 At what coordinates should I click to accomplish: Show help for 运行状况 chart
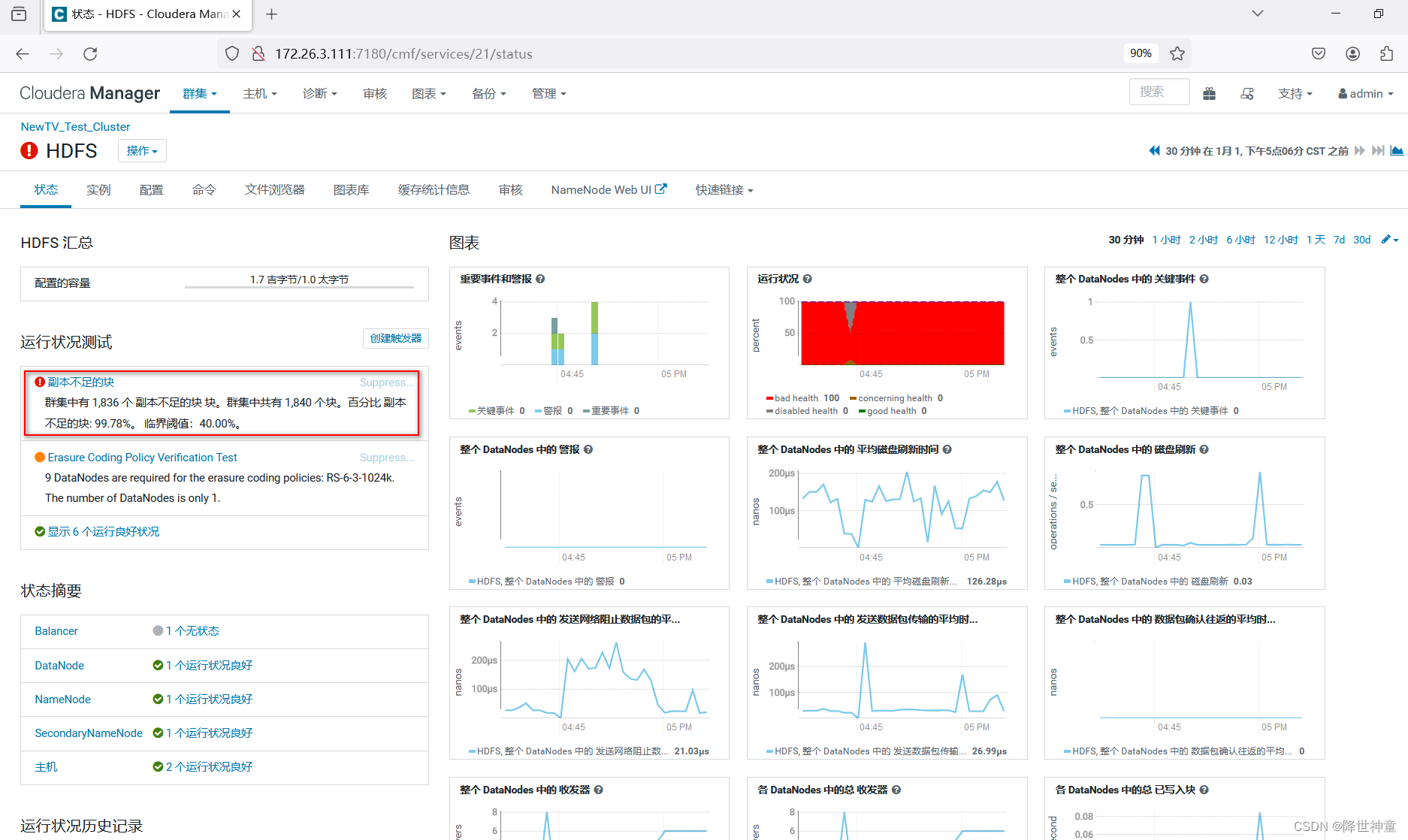[x=807, y=279]
